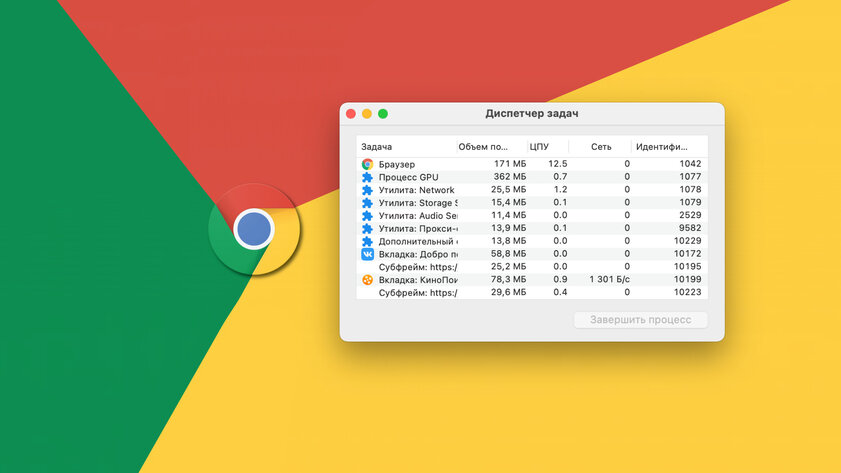Image resolution: width=841 pixels, height=473 pixels.
Task: Click the puzzle icon of Процесс GPU
Action: [x=367, y=177]
